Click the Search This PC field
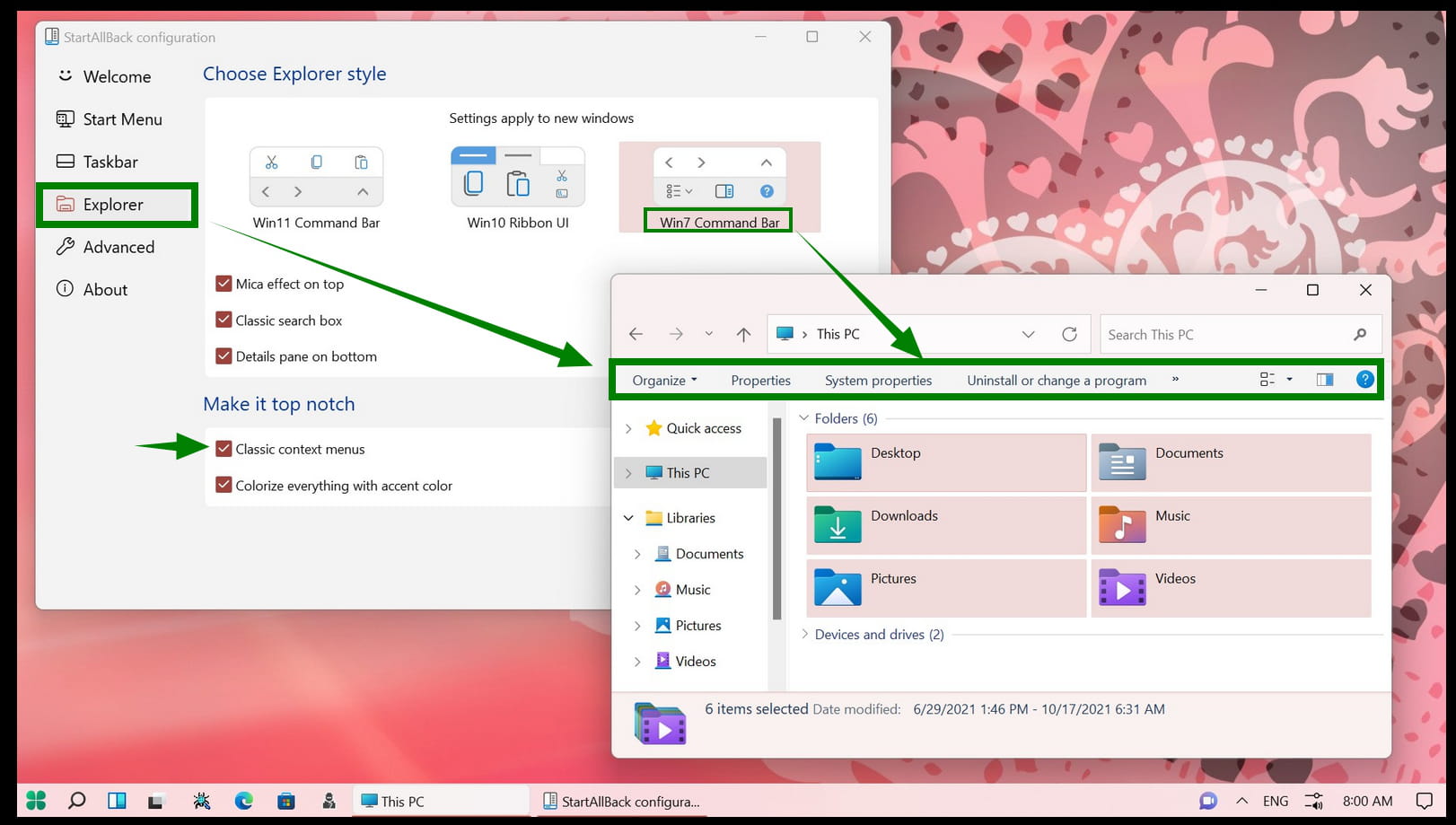The image size is (1456, 825). click(x=1241, y=334)
